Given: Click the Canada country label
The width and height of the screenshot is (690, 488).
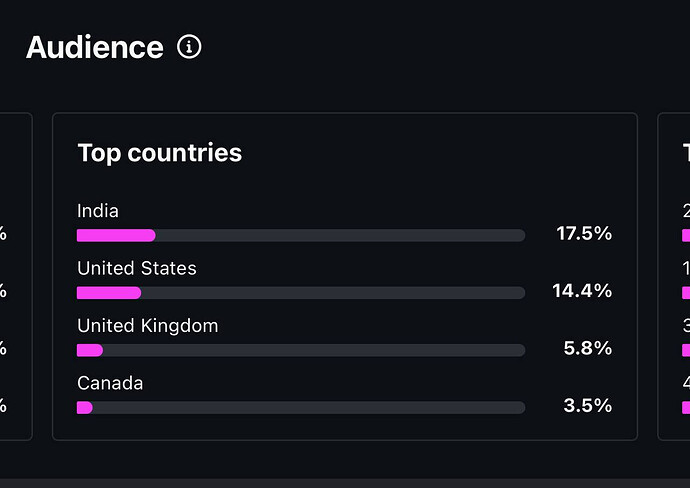Looking at the screenshot, I should tap(110, 383).
